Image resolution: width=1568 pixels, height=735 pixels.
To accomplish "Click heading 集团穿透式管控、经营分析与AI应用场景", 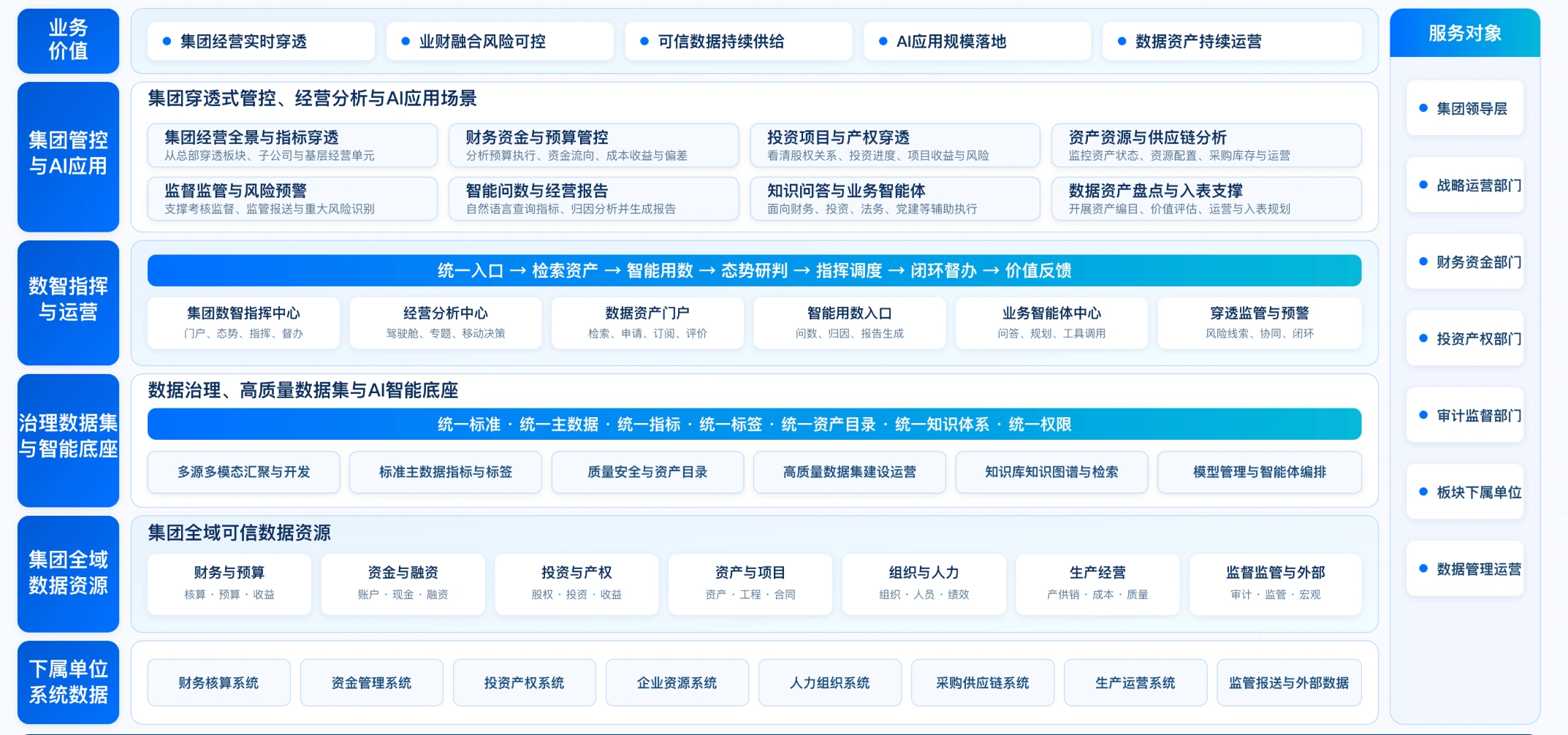I will 312,98.
